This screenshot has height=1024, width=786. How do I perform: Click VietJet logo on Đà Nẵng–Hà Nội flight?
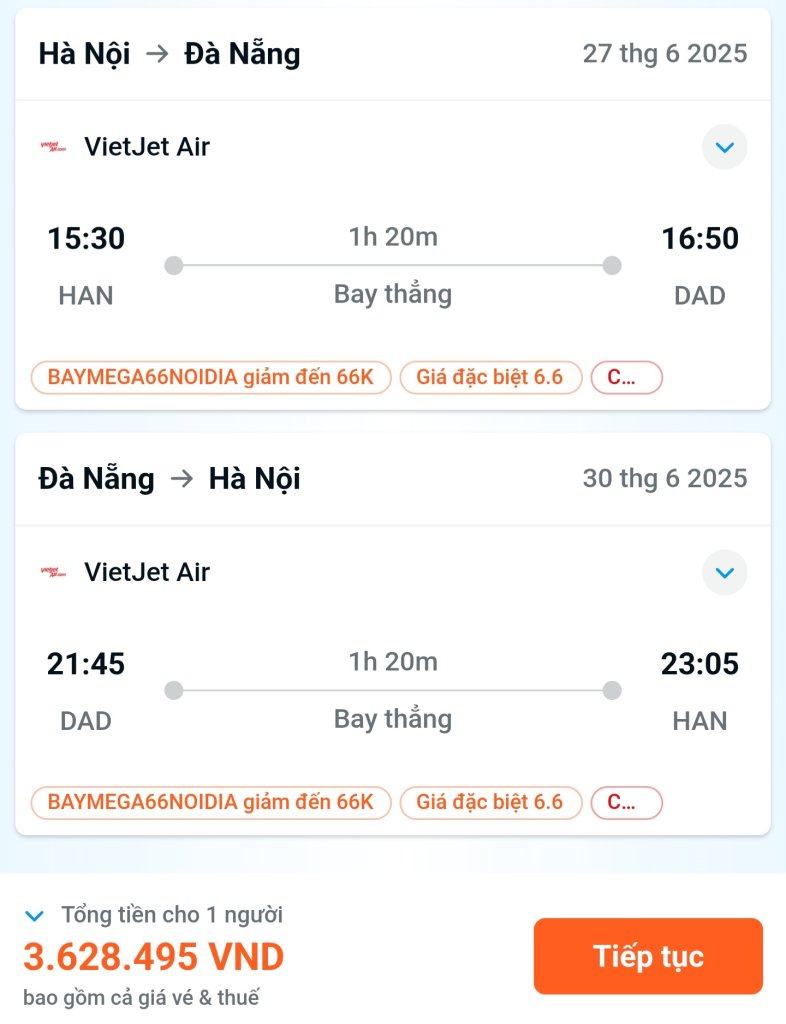(x=53, y=572)
